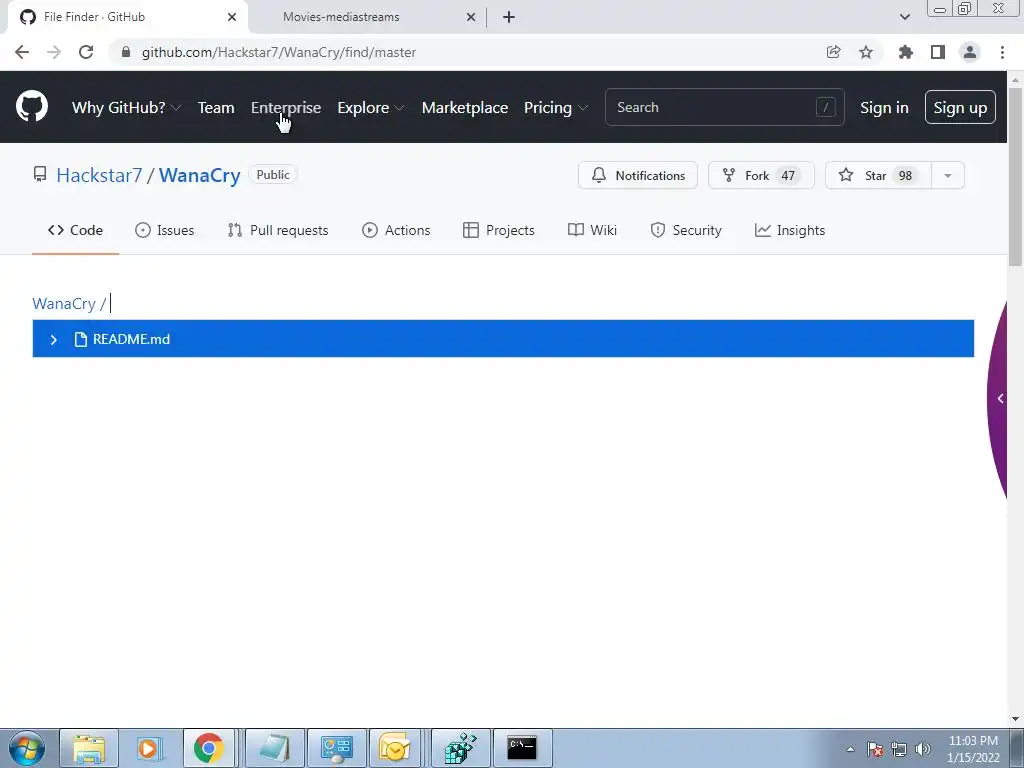Click the volume speaker tray icon

coord(923,749)
